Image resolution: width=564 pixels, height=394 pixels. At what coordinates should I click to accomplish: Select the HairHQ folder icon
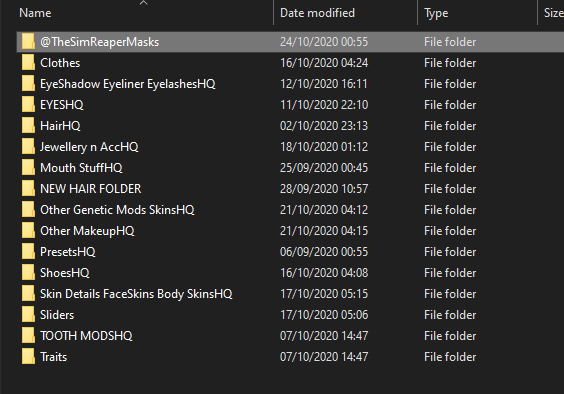coord(28,126)
